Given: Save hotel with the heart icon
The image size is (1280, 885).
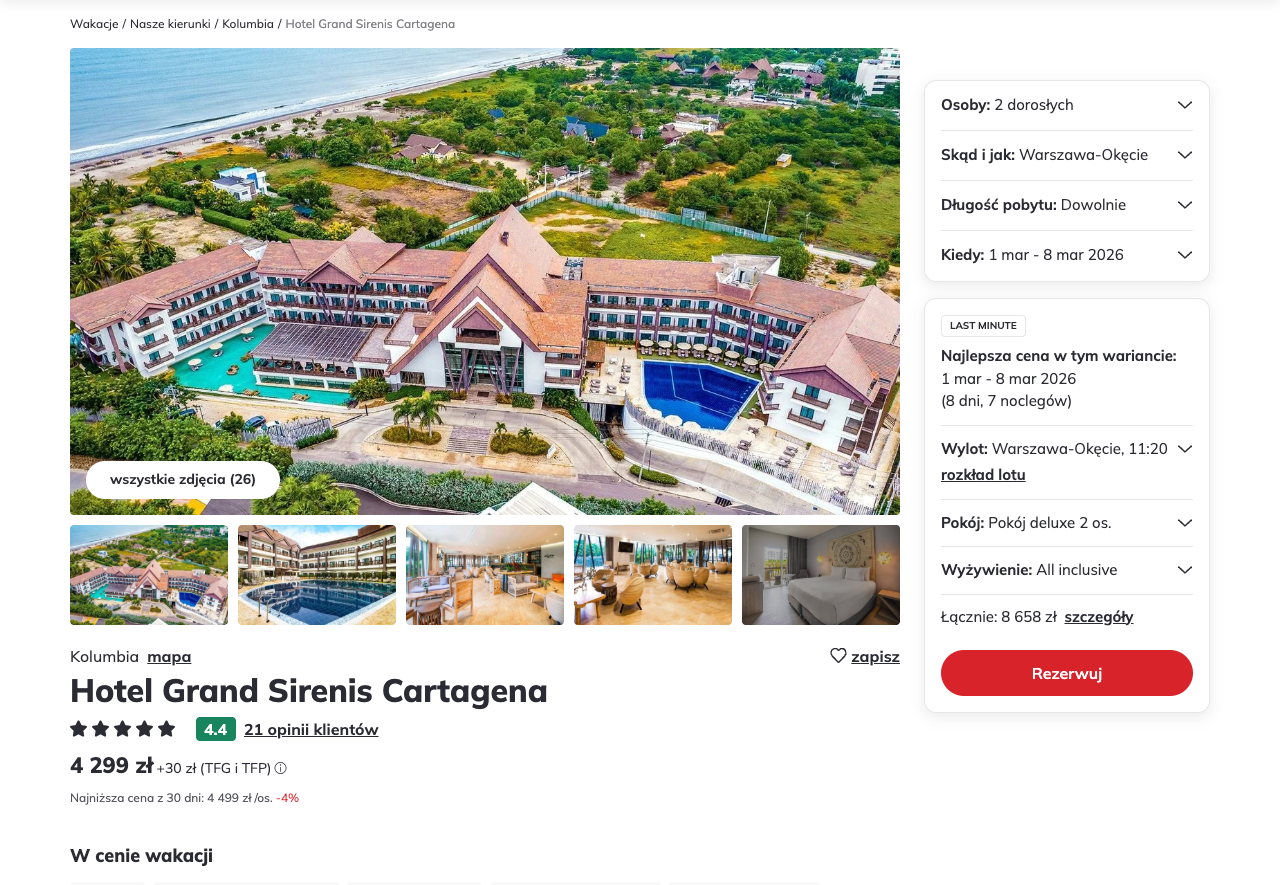Looking at the screenshot, I should 838,656.
